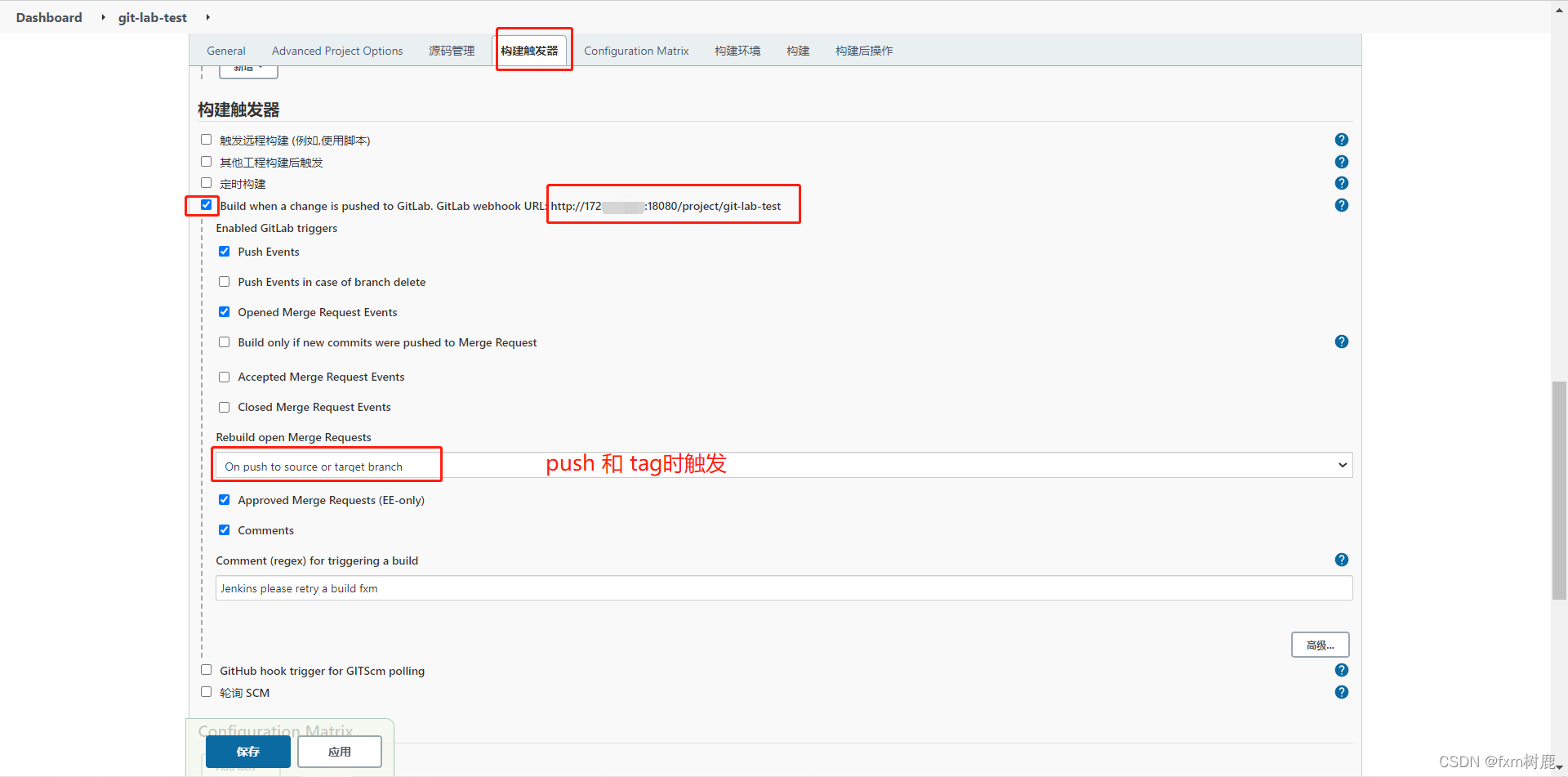
Task: Switch to 构建环境 tab
Action: tap(737, 51)
